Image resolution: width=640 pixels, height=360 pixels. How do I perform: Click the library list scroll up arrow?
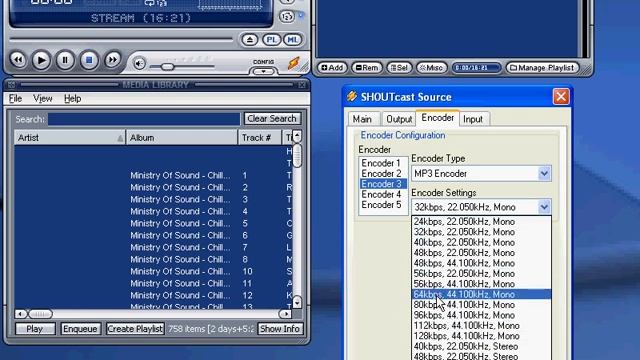[297, 136]
